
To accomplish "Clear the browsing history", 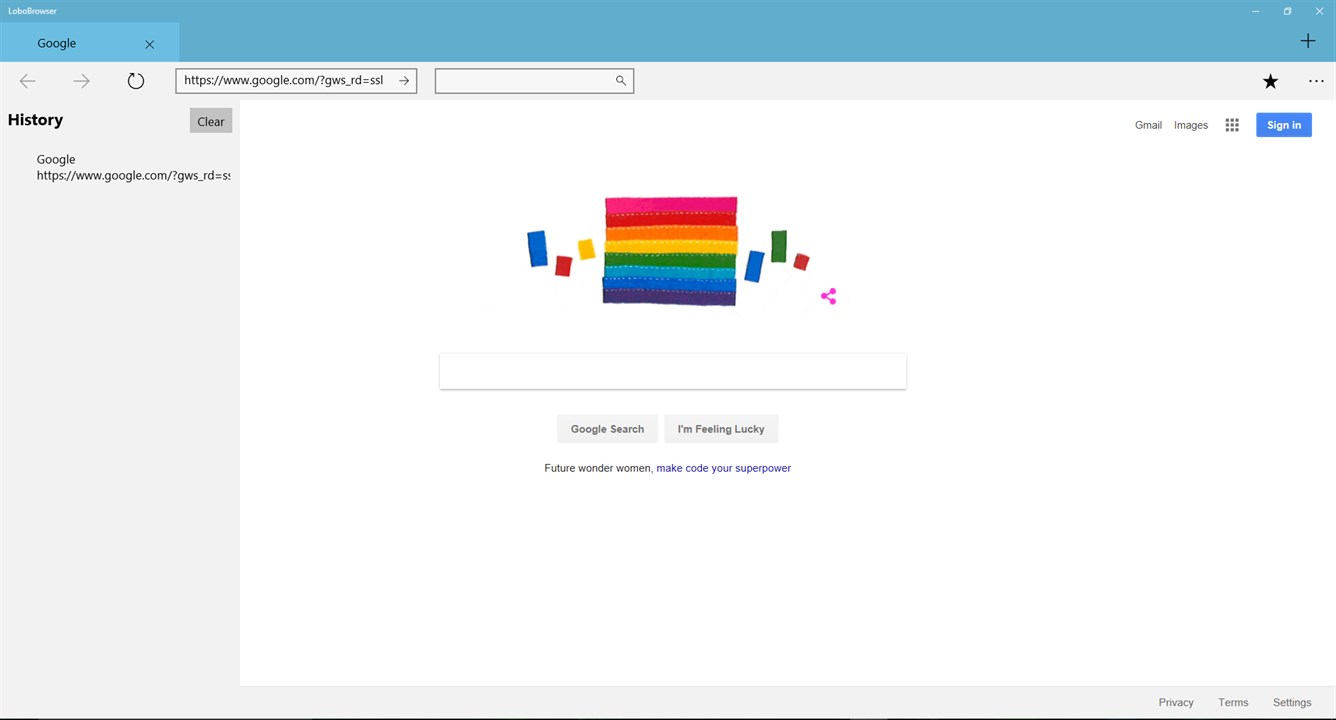I will point(211,121).
